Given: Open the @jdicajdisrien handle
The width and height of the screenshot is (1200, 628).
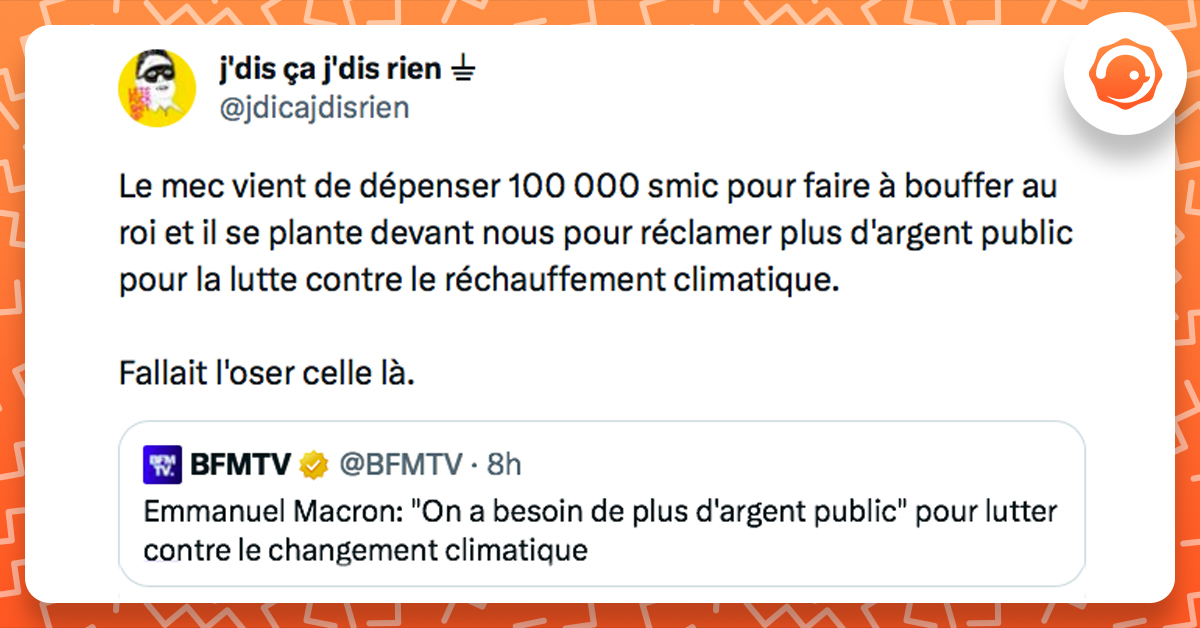Looking at the screenshot, I should (x=312, y=106).
